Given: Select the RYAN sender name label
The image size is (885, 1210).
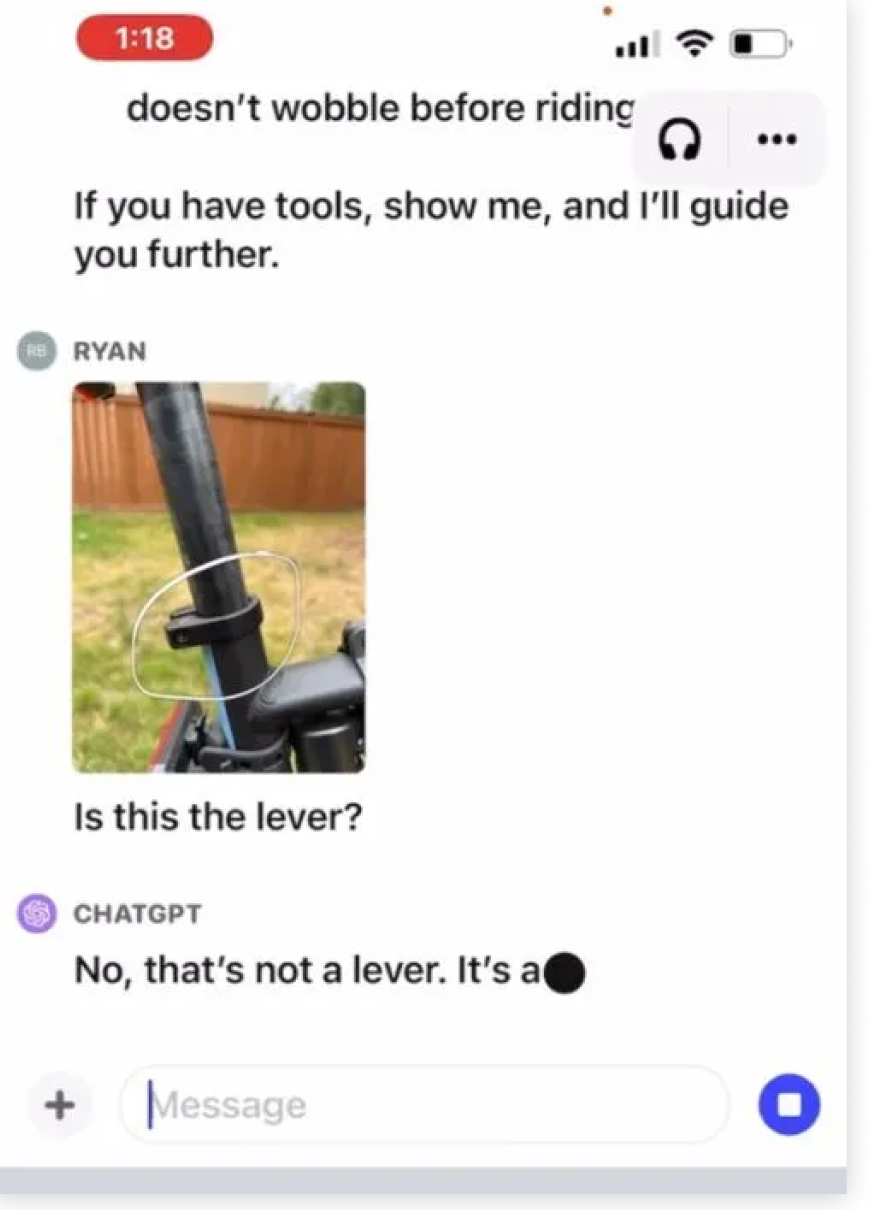Looking at the screenshot, I should (109, 351).
